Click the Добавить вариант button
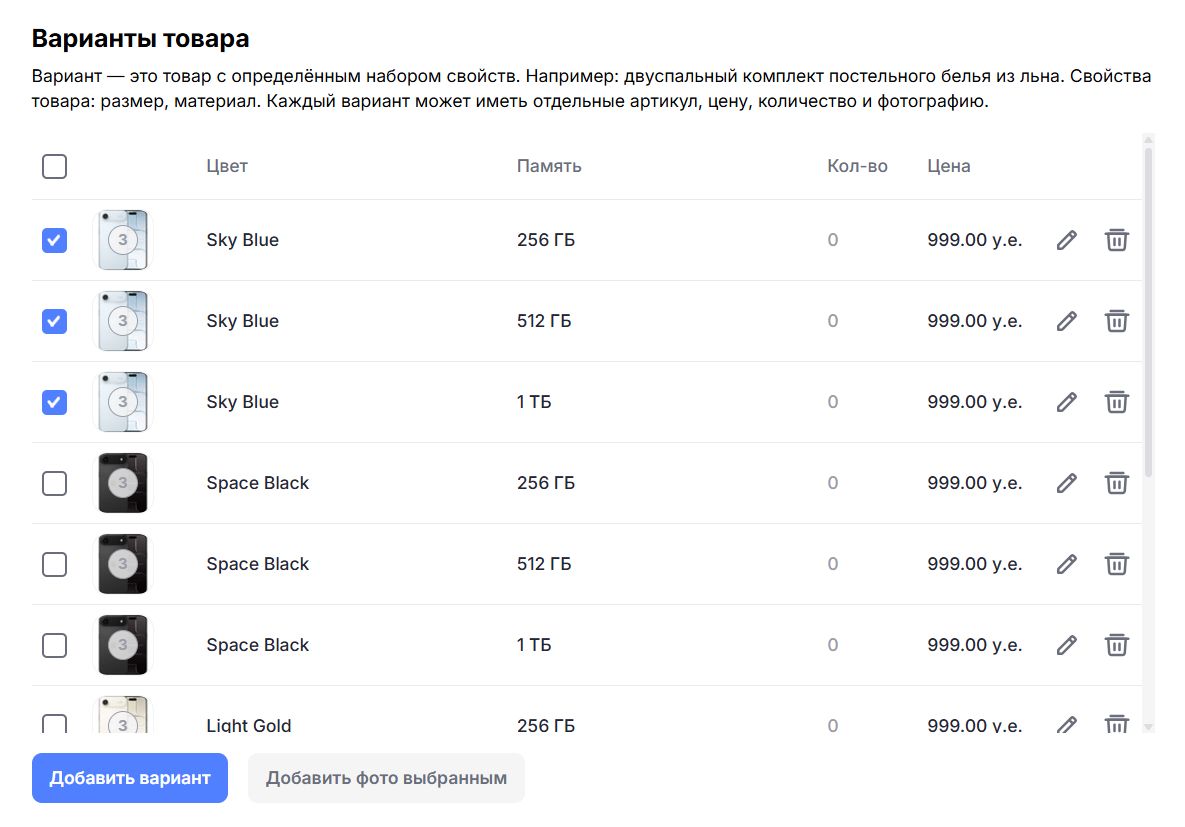The width and height of the screenshot is (1185, 827). click(130, 778)
